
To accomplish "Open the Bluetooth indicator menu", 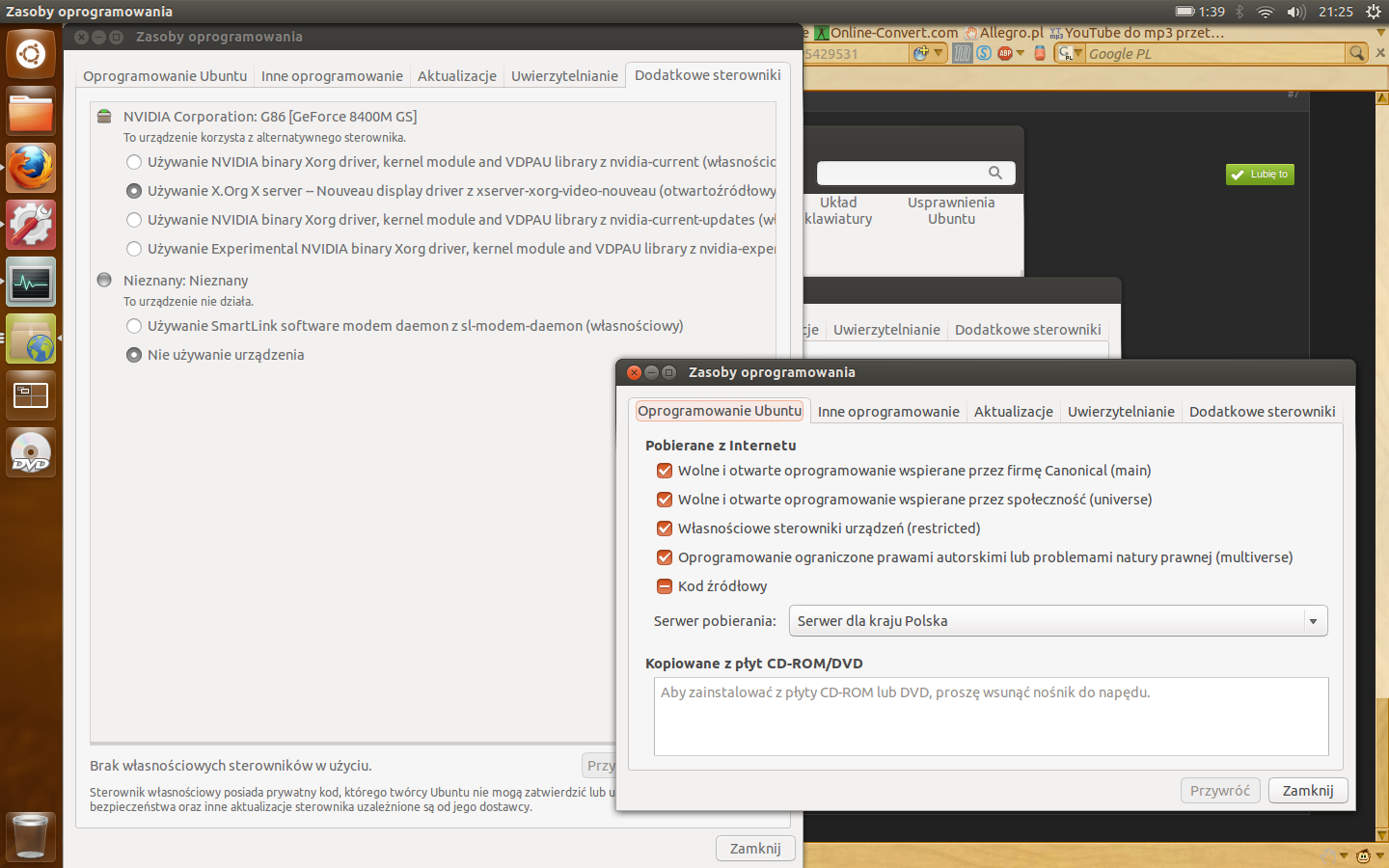I will [1240, 12].
